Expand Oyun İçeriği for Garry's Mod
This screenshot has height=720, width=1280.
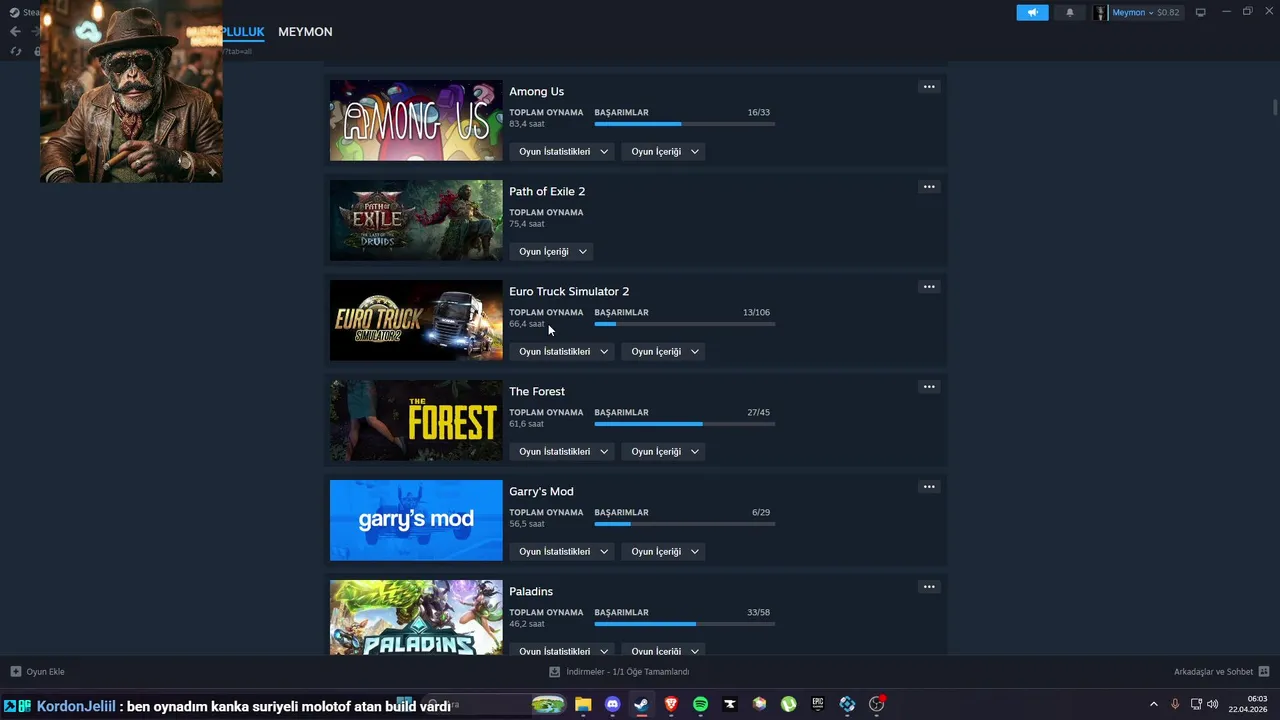664,552
